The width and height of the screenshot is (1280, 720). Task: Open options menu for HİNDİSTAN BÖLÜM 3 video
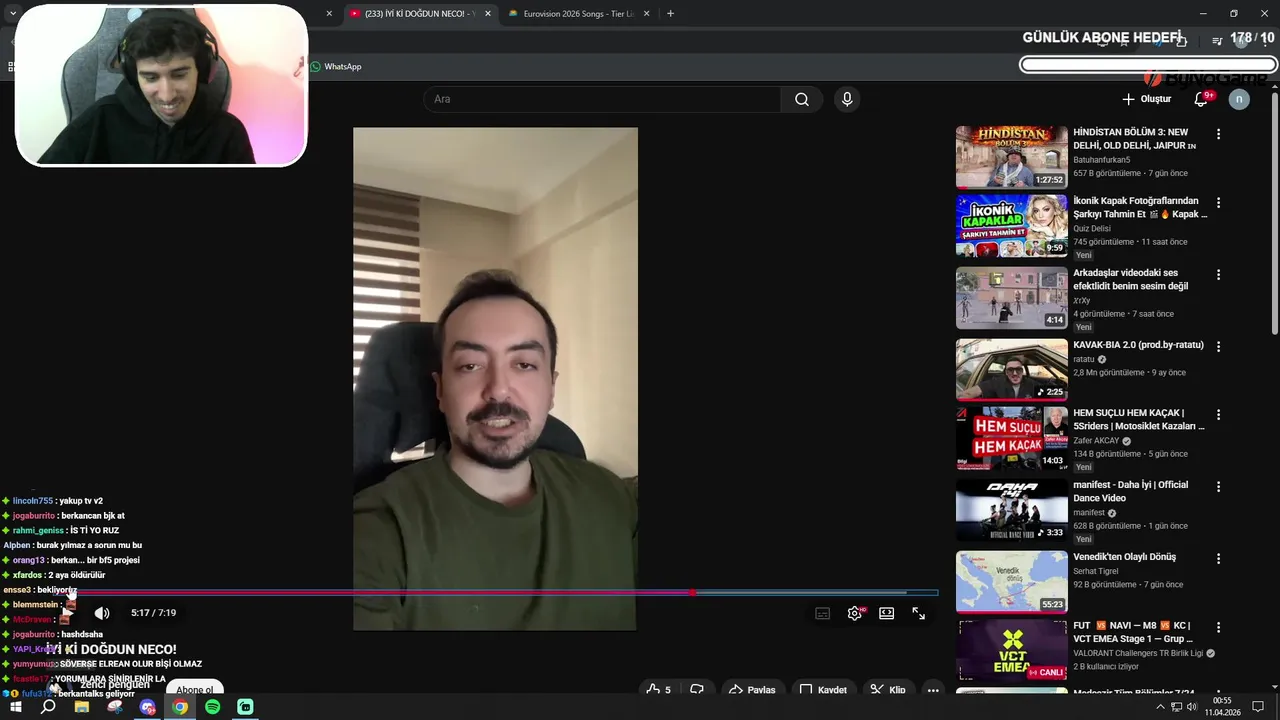1218,134
